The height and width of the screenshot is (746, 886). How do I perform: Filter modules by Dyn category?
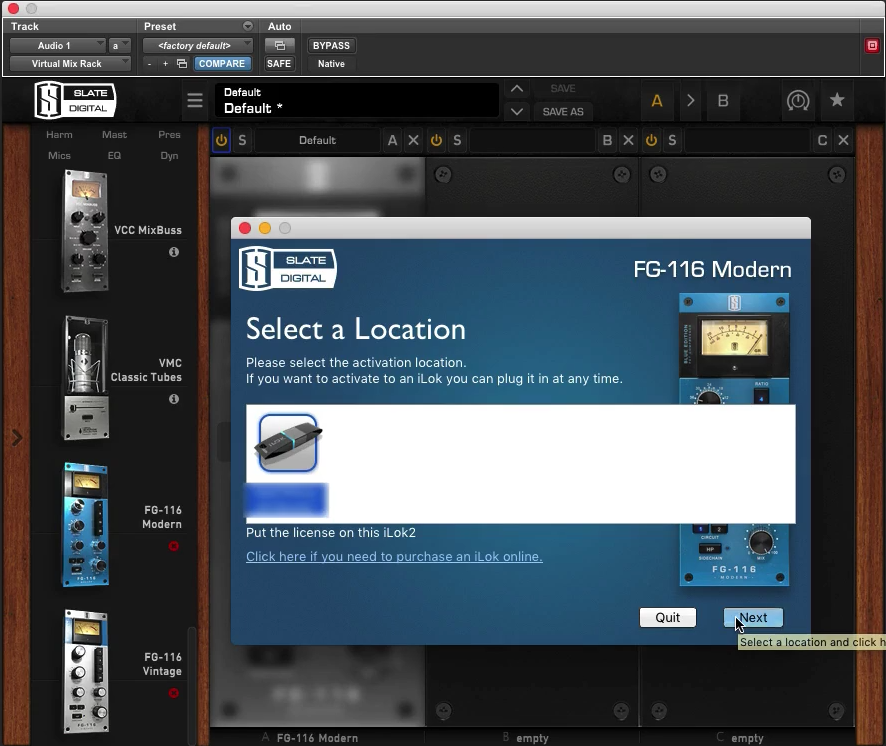pos(169,155)
